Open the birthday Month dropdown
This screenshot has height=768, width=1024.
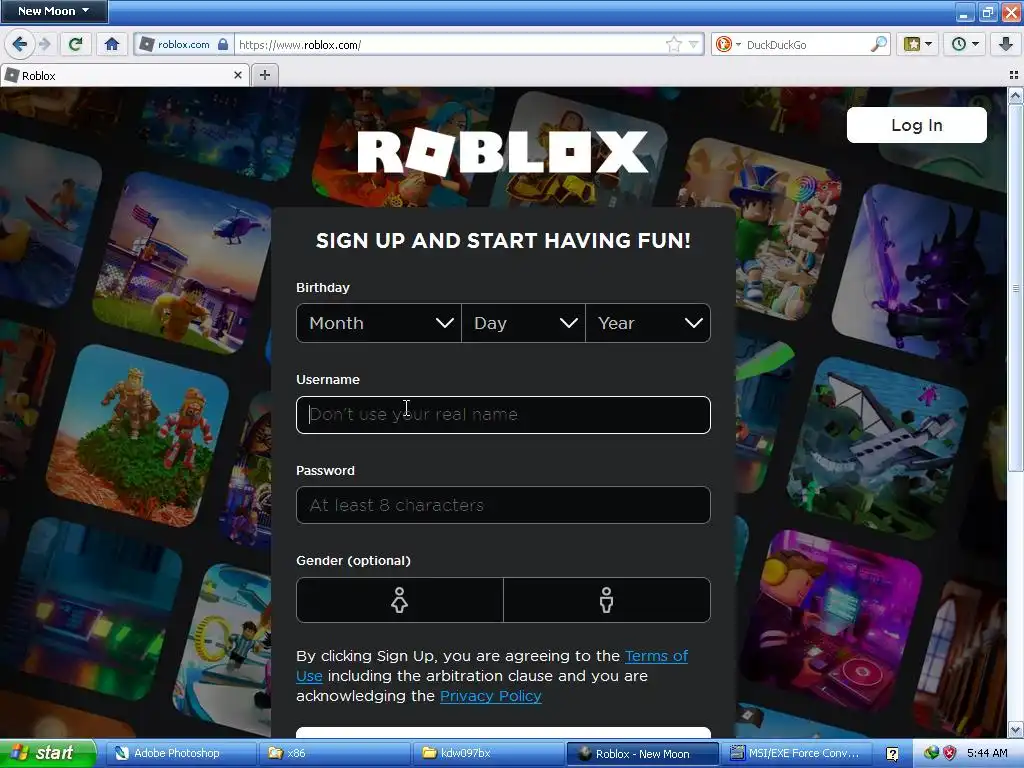tap(379, 323)
